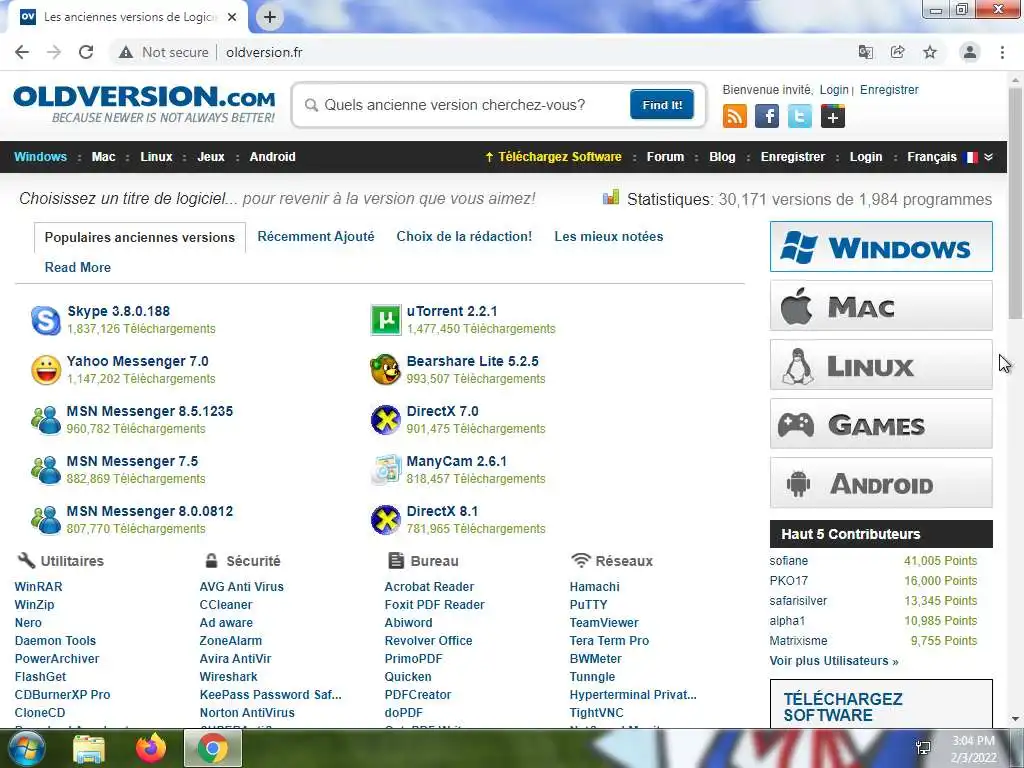Image resolution: width=1024 pixels, height=768 pixels.
Task: Bookmark this page with star icon
Action: point(930,52)
